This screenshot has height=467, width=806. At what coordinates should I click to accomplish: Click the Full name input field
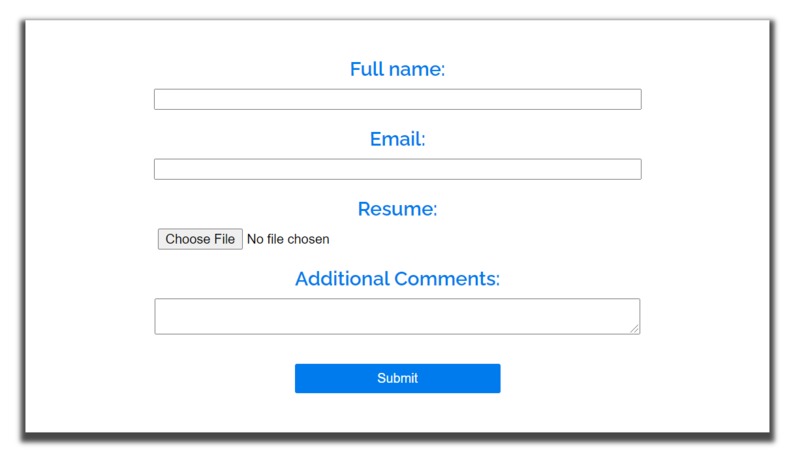click(397, 99)
